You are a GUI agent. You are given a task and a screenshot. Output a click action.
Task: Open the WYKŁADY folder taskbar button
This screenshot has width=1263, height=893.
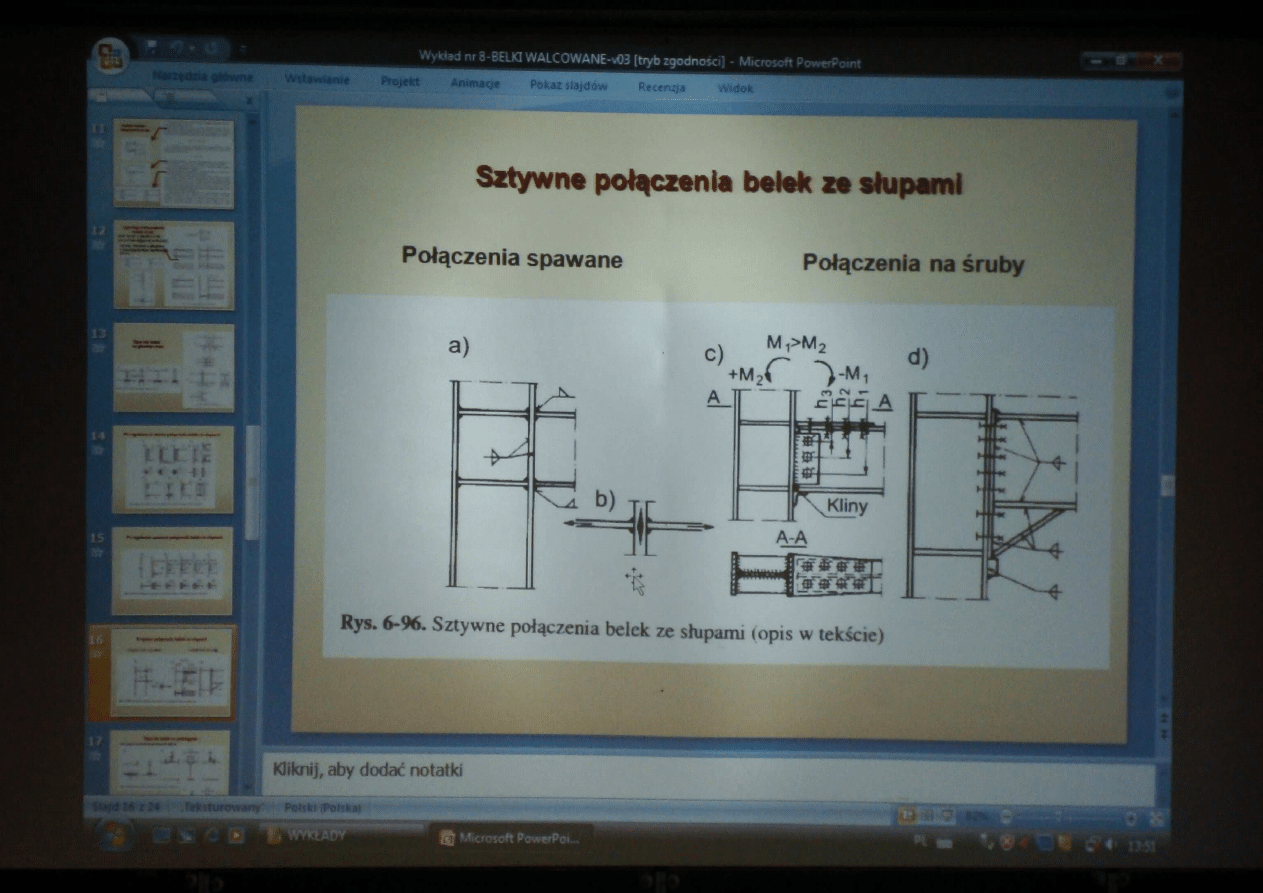pos(305,833)
